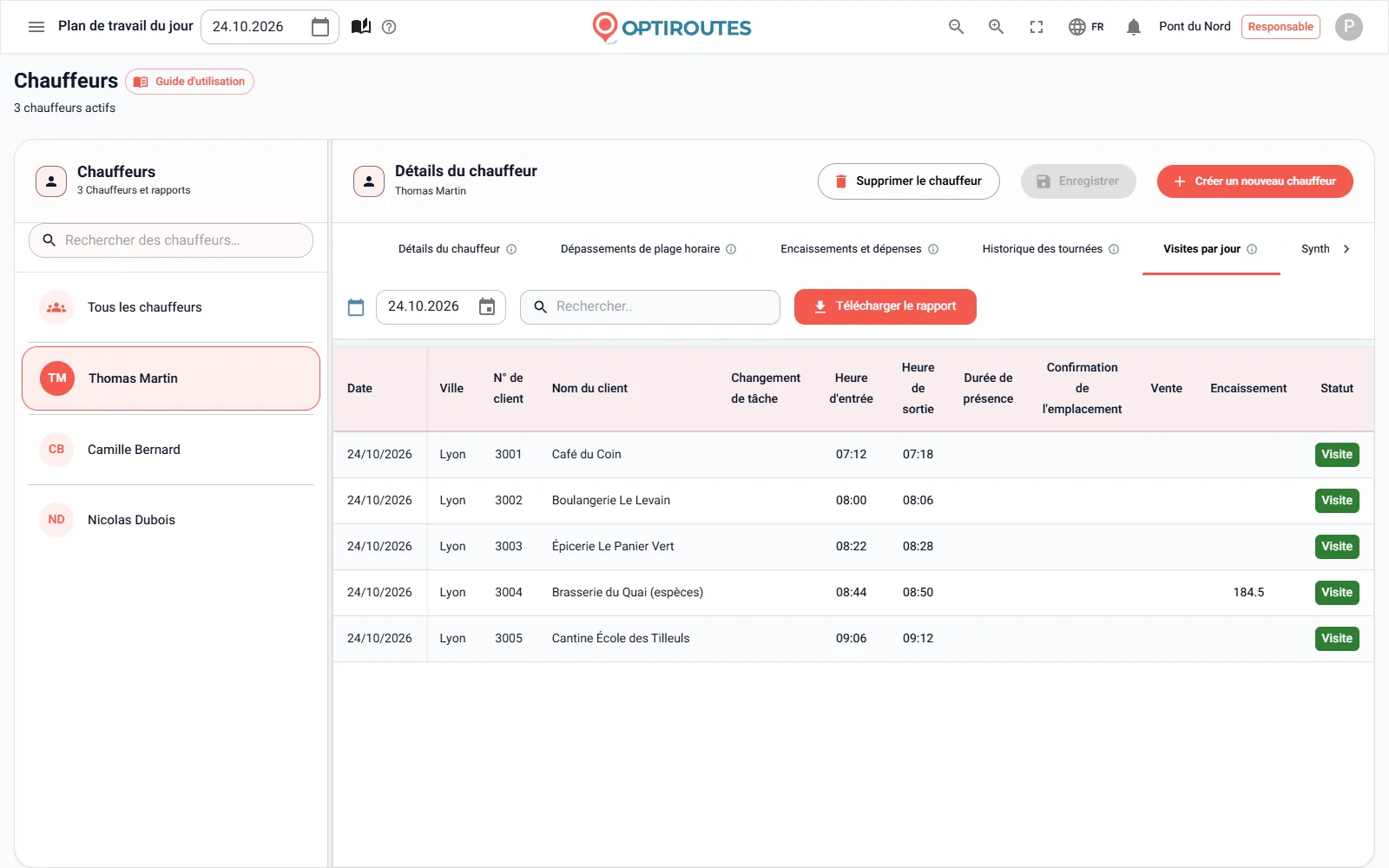Open the hamburger navigation menu
Viewport: 1389px width, 868px height.
coord(36,27)
